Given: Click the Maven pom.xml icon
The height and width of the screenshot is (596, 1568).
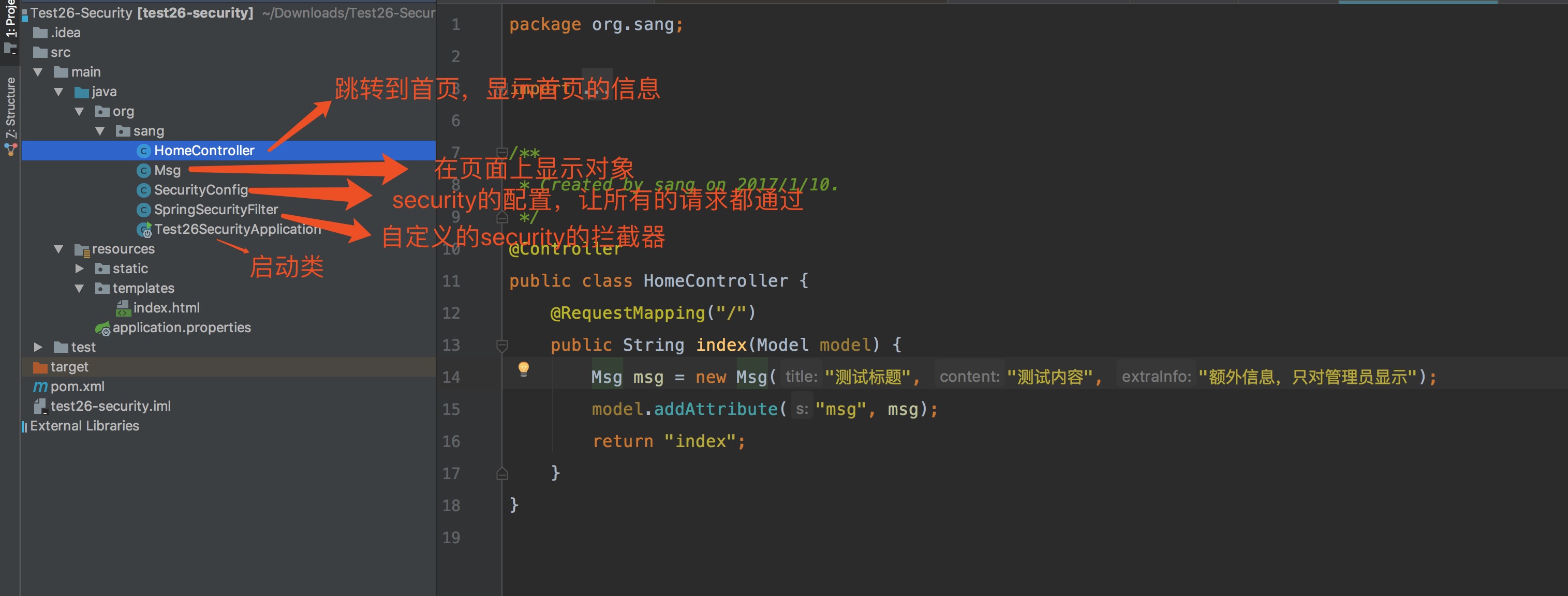Looking at the screenshot, I should (40, 386).
